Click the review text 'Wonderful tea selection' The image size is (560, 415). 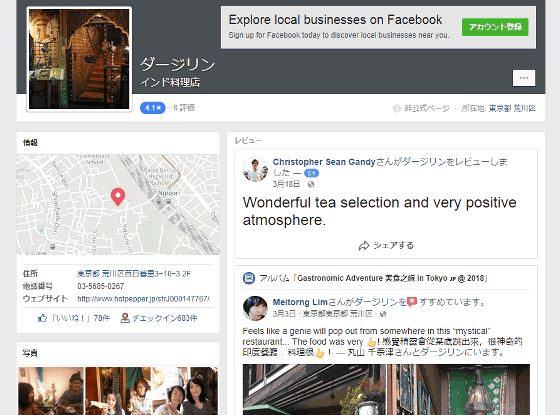tap(379, 211)
